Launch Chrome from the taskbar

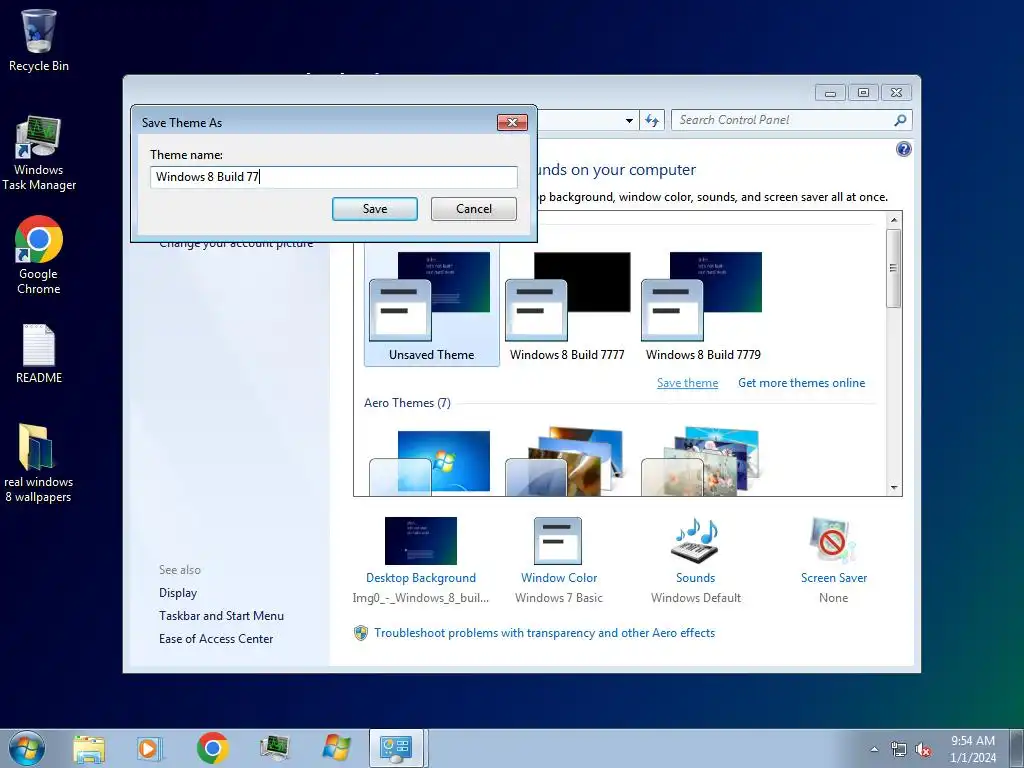tap(212, 748)
